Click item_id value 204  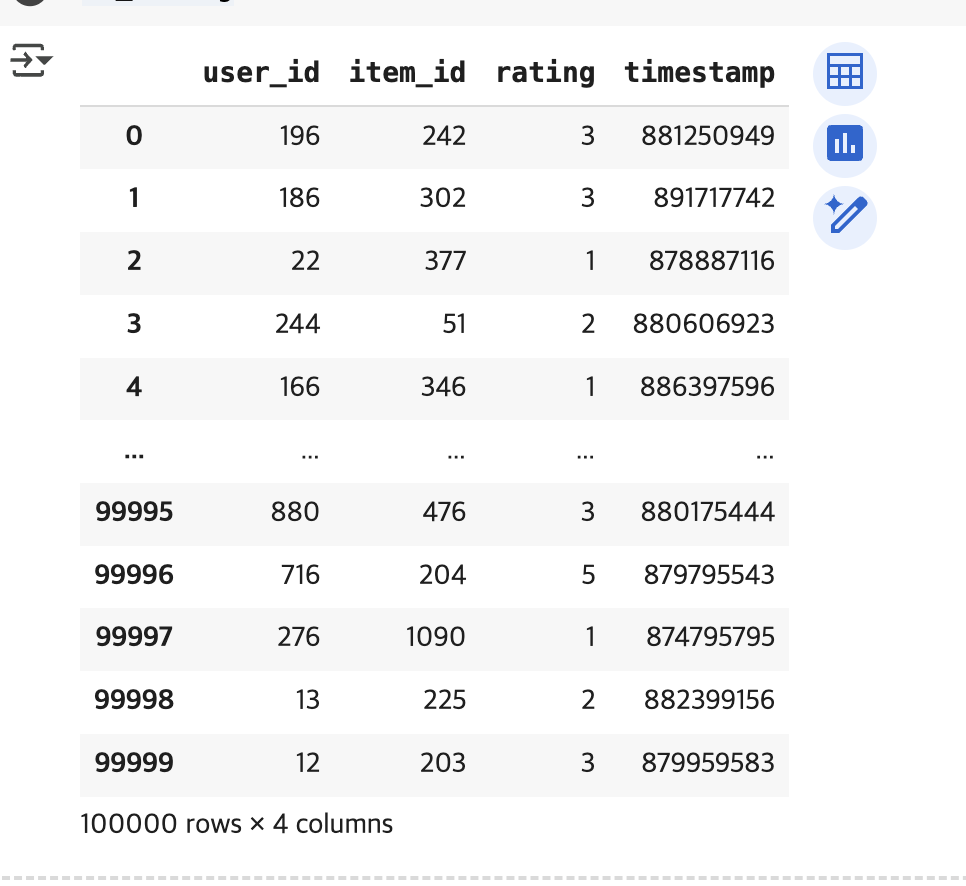pos(442,575)
